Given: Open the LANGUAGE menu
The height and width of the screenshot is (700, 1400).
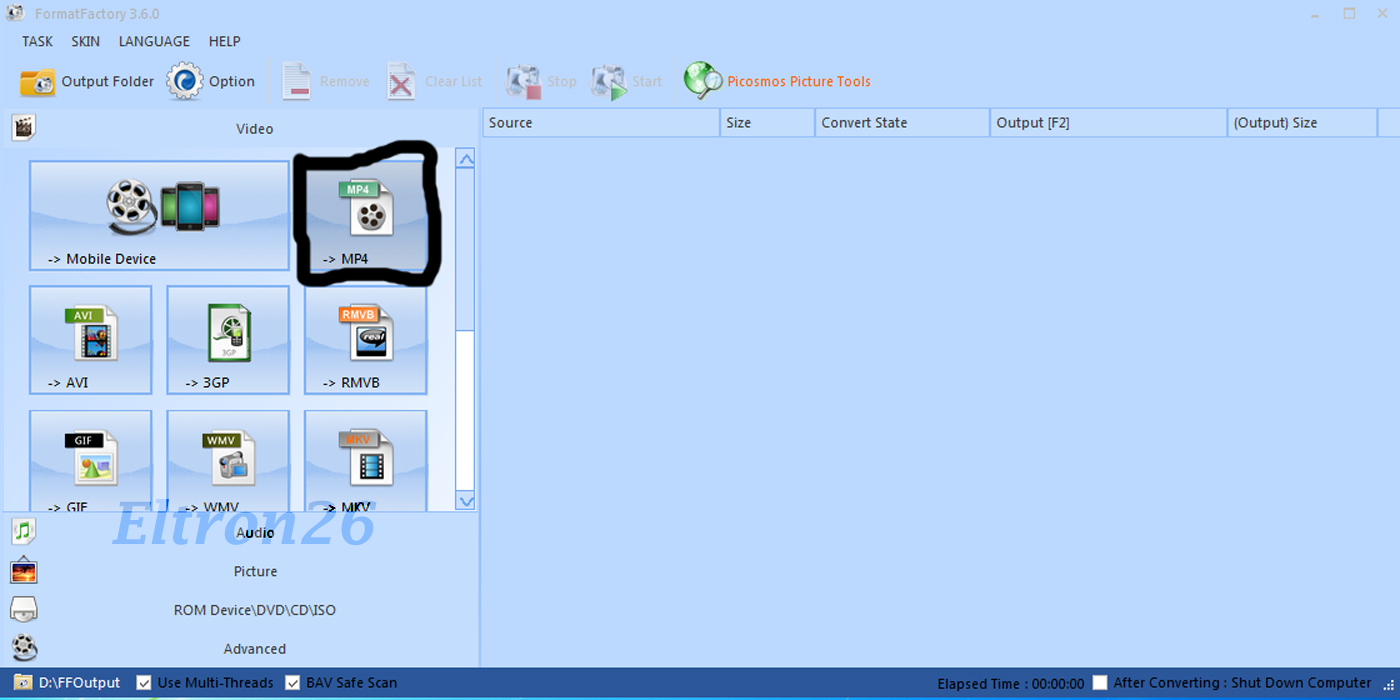Looking at the screenshot, I should (154, 41).
